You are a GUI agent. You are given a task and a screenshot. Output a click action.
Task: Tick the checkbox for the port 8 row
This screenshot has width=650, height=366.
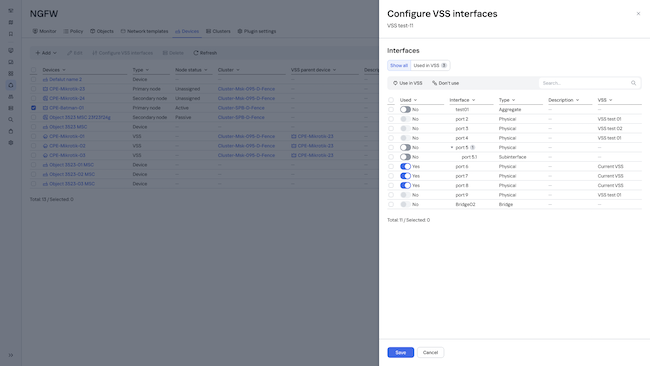point(391,185)
